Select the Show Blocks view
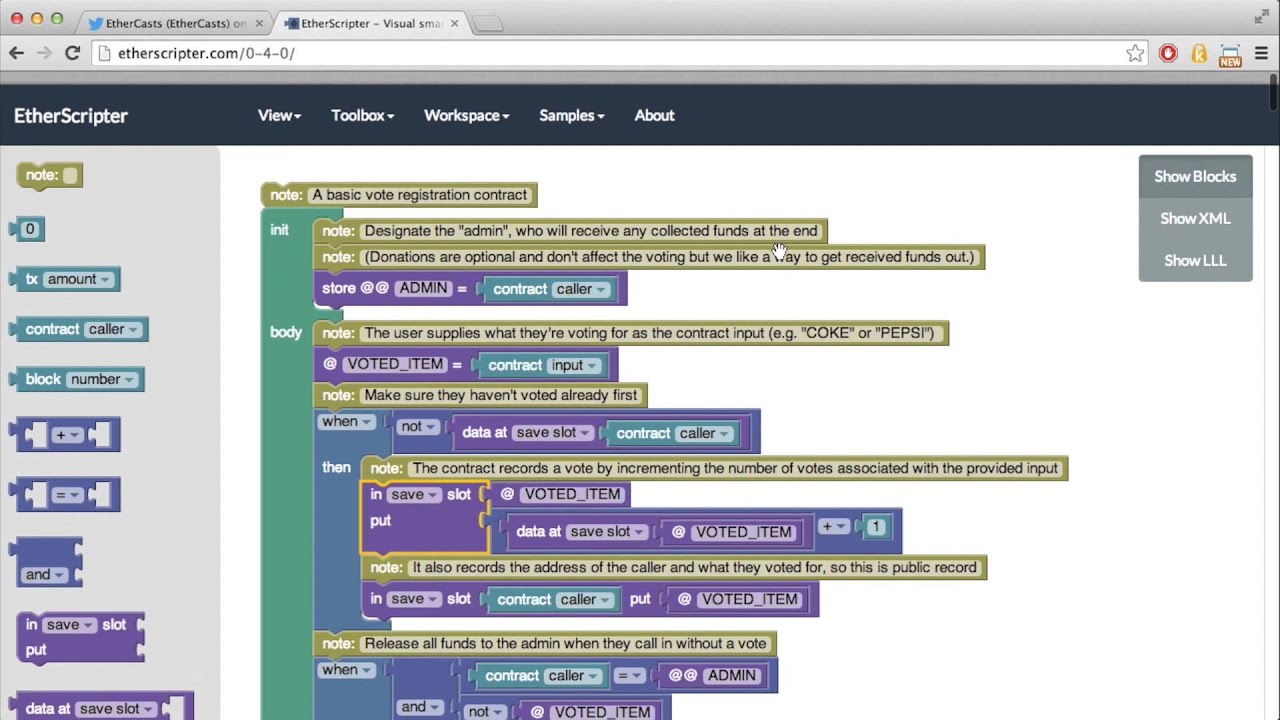The width and height of the screenshot is (1280, 720). (1195, 176)
